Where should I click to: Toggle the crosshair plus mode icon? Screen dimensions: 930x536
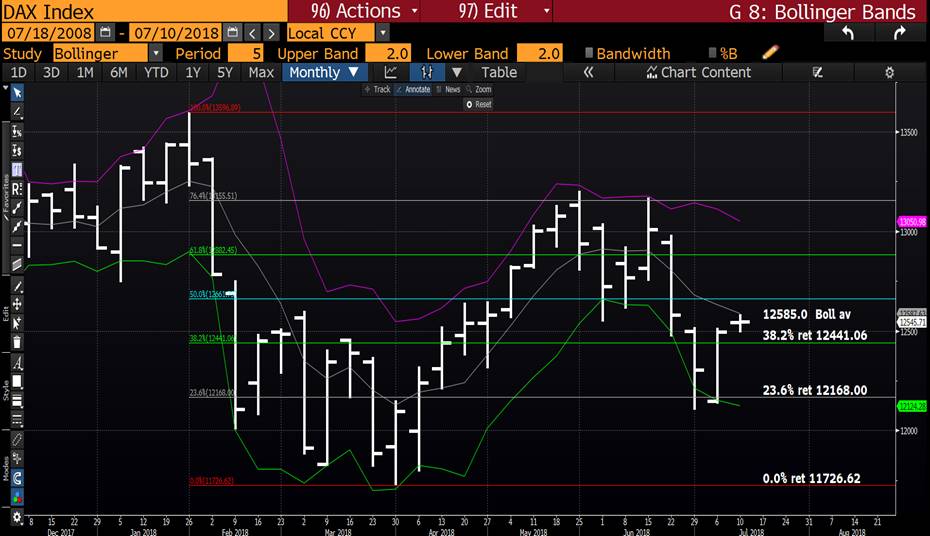17,458
